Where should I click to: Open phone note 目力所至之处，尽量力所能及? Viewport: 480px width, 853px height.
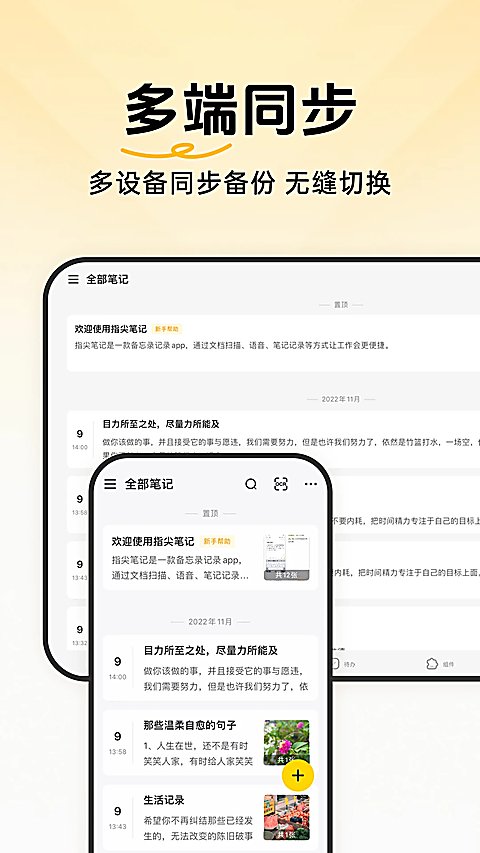point(211,667)
